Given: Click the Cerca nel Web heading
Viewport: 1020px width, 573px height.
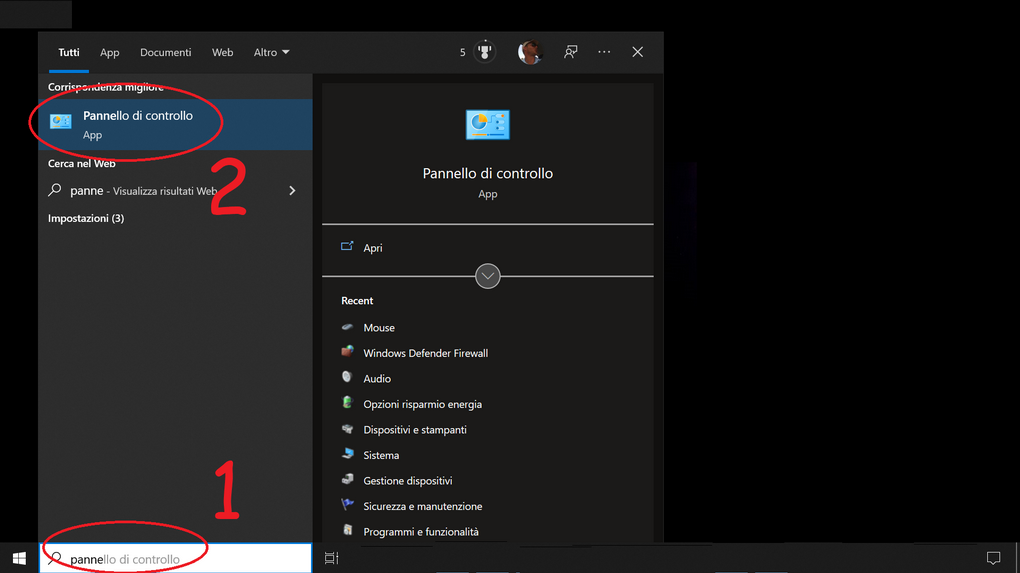Looking at the screenshot, I should coord(82,163).
